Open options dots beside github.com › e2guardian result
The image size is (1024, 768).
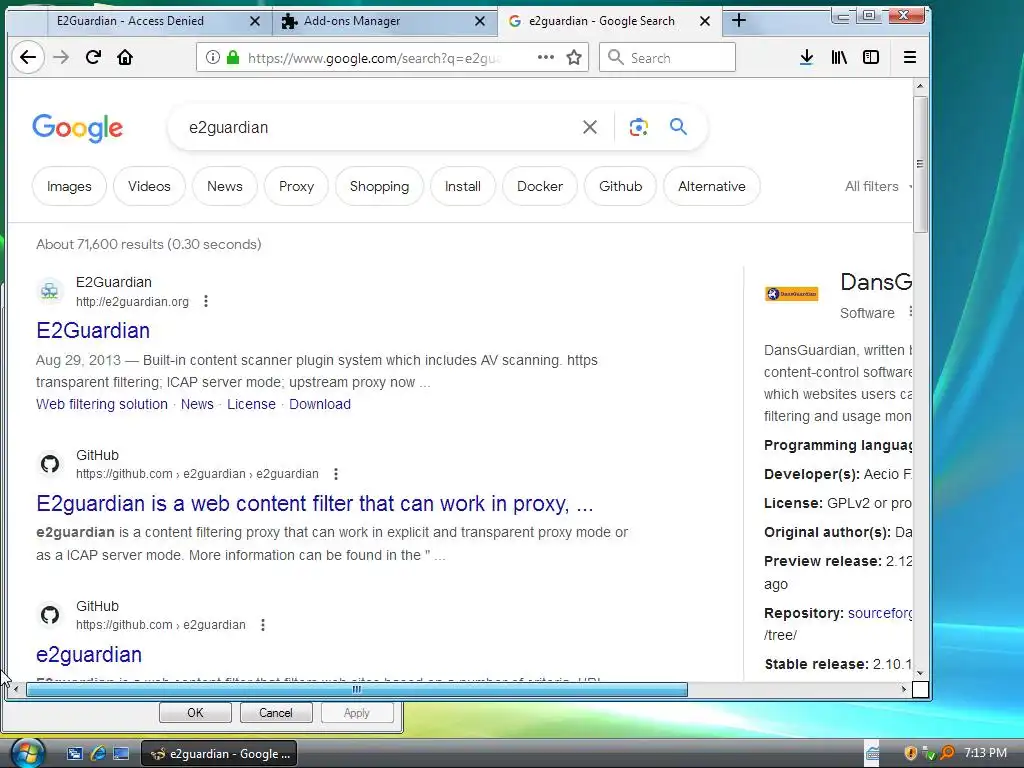[x=263, y=625]
